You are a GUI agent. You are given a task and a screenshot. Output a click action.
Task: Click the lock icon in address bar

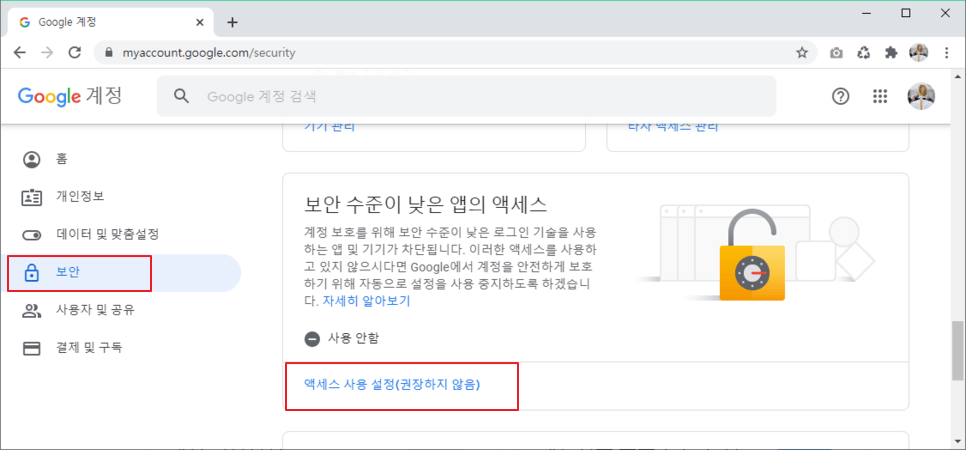[110, 53]
